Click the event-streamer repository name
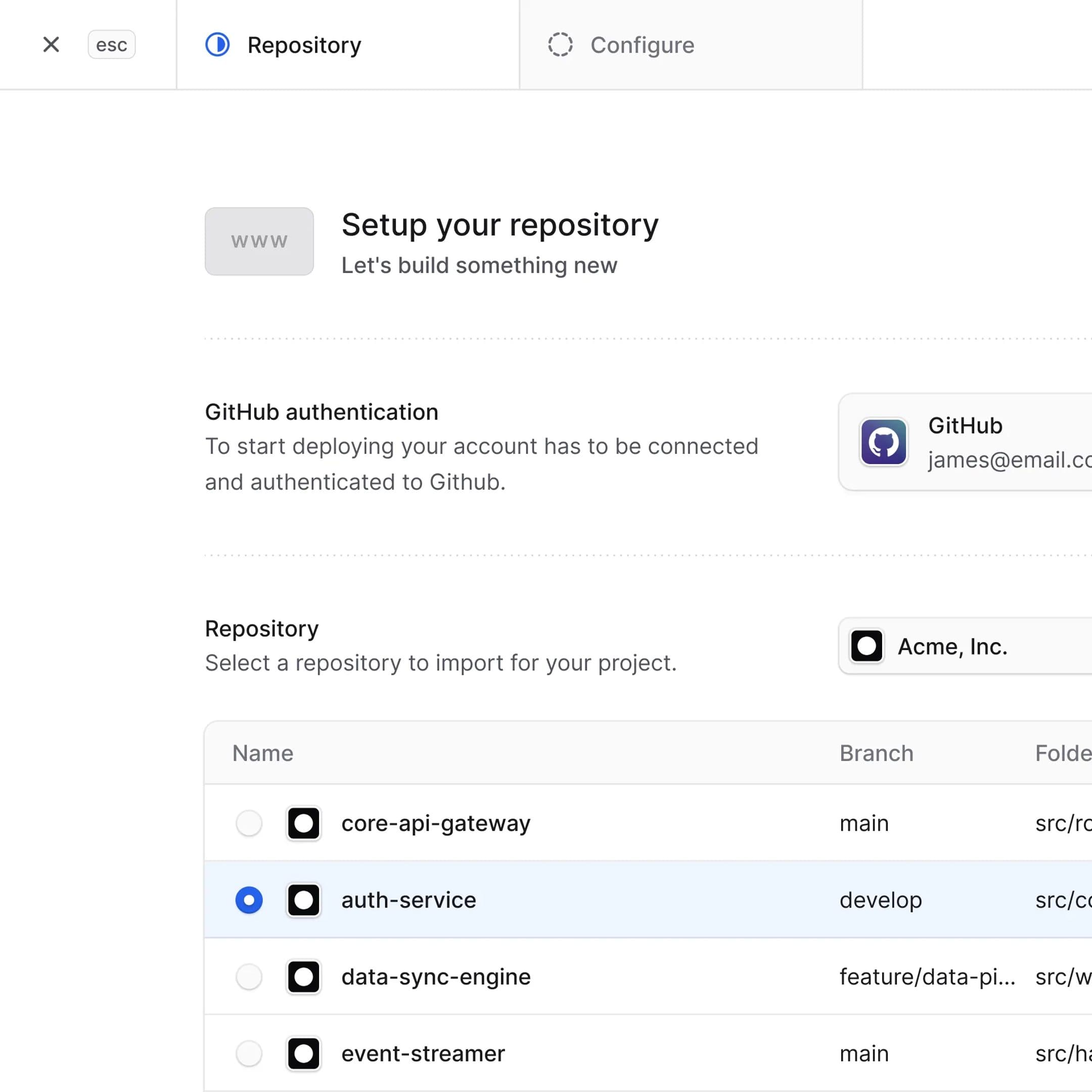The height and width of the screenshot is (1092, 1092). pos(423,1054)
